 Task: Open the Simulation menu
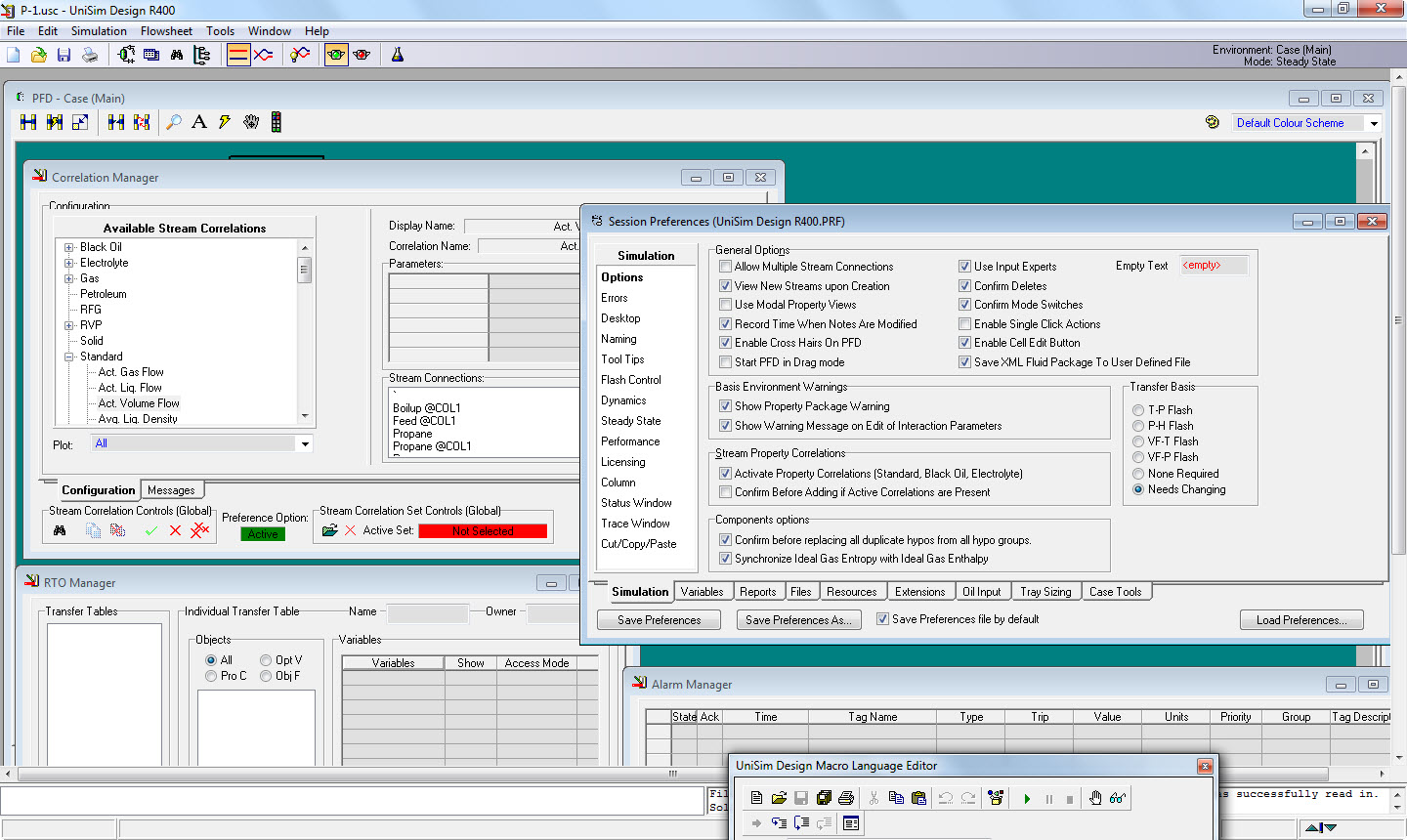(99, 31)
